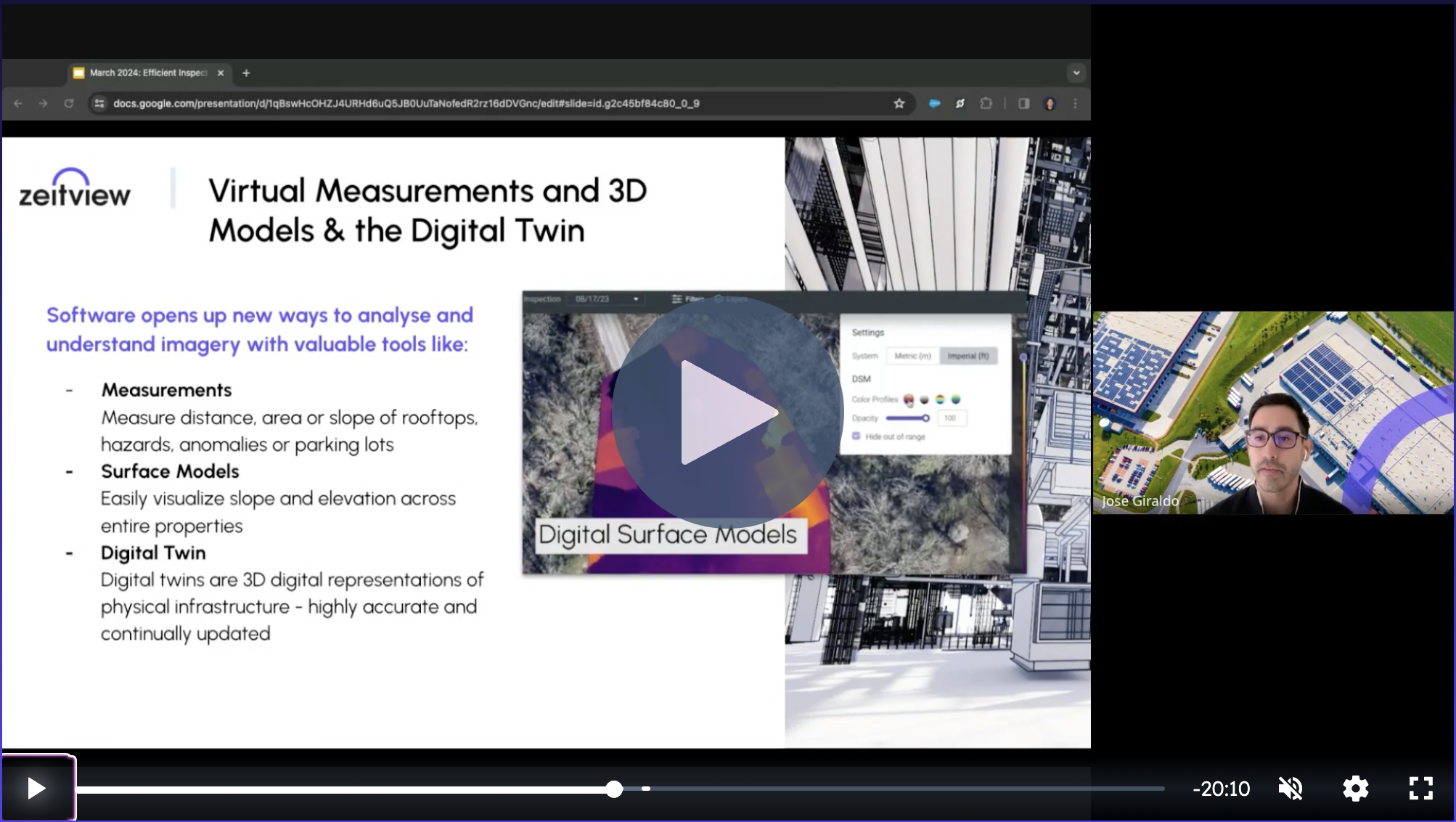The image size is (1456, 822).
Task: Enter fullscreen mode on the video player
Action: [x=1421, y=789]
